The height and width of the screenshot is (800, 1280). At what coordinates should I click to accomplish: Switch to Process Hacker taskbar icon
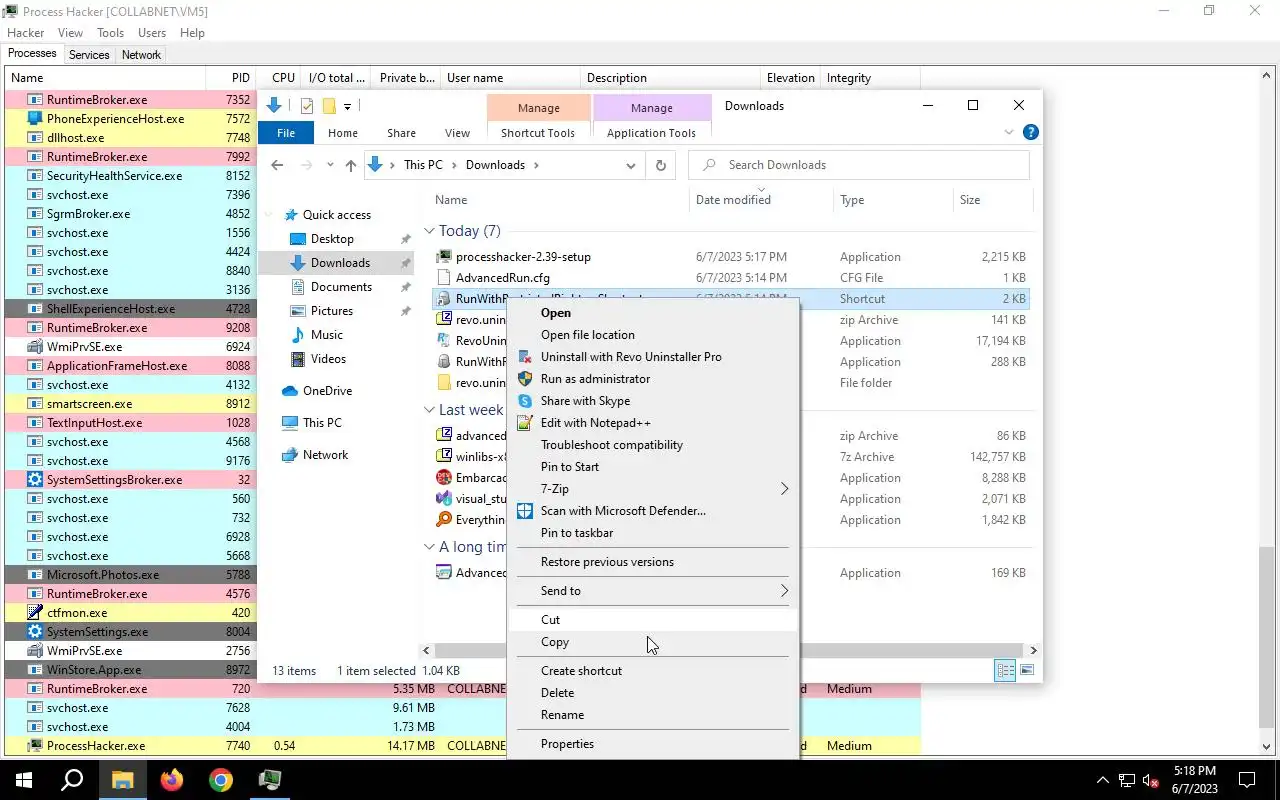pos(270,780)
